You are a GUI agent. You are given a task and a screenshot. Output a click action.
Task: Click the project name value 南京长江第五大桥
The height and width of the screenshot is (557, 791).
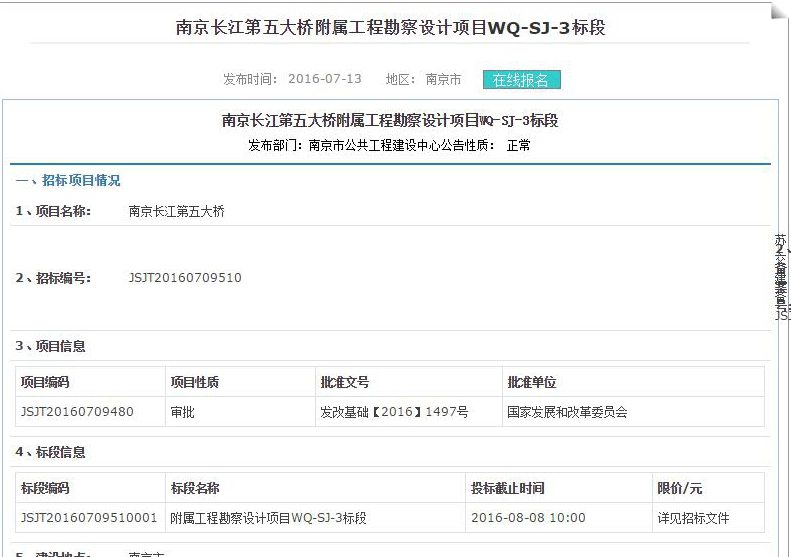[x=177, y=211]
